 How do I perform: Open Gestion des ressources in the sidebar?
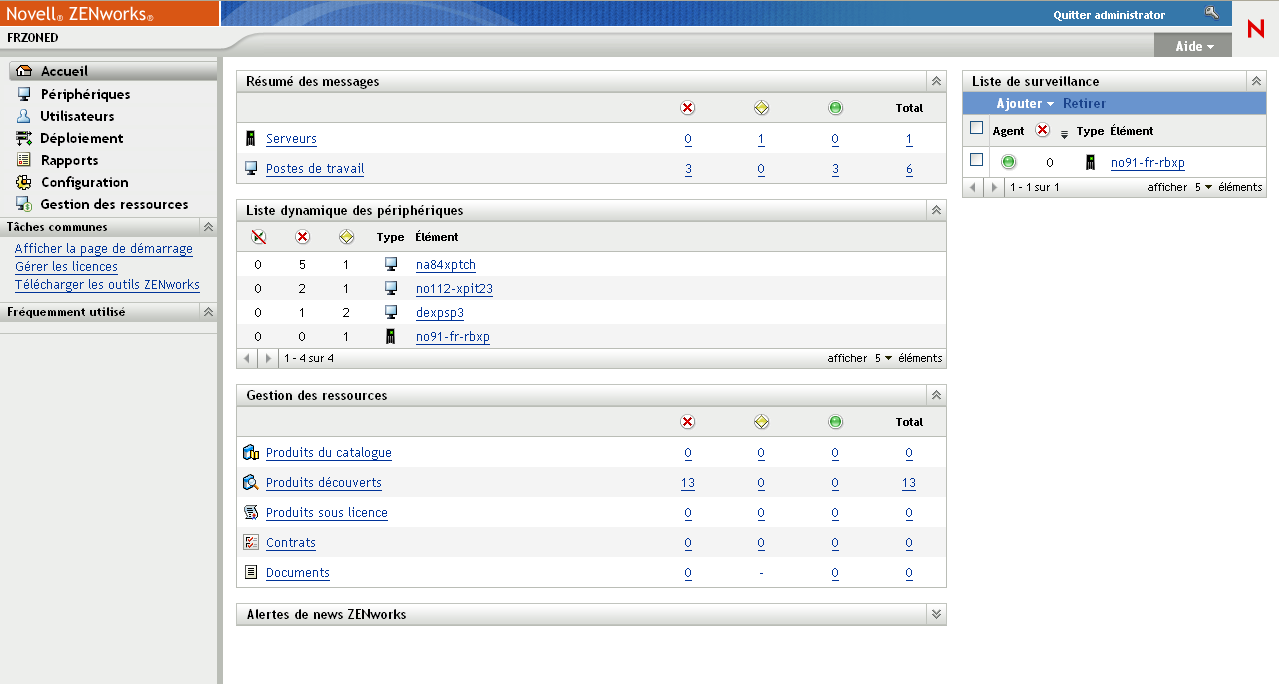pos(114,204)
